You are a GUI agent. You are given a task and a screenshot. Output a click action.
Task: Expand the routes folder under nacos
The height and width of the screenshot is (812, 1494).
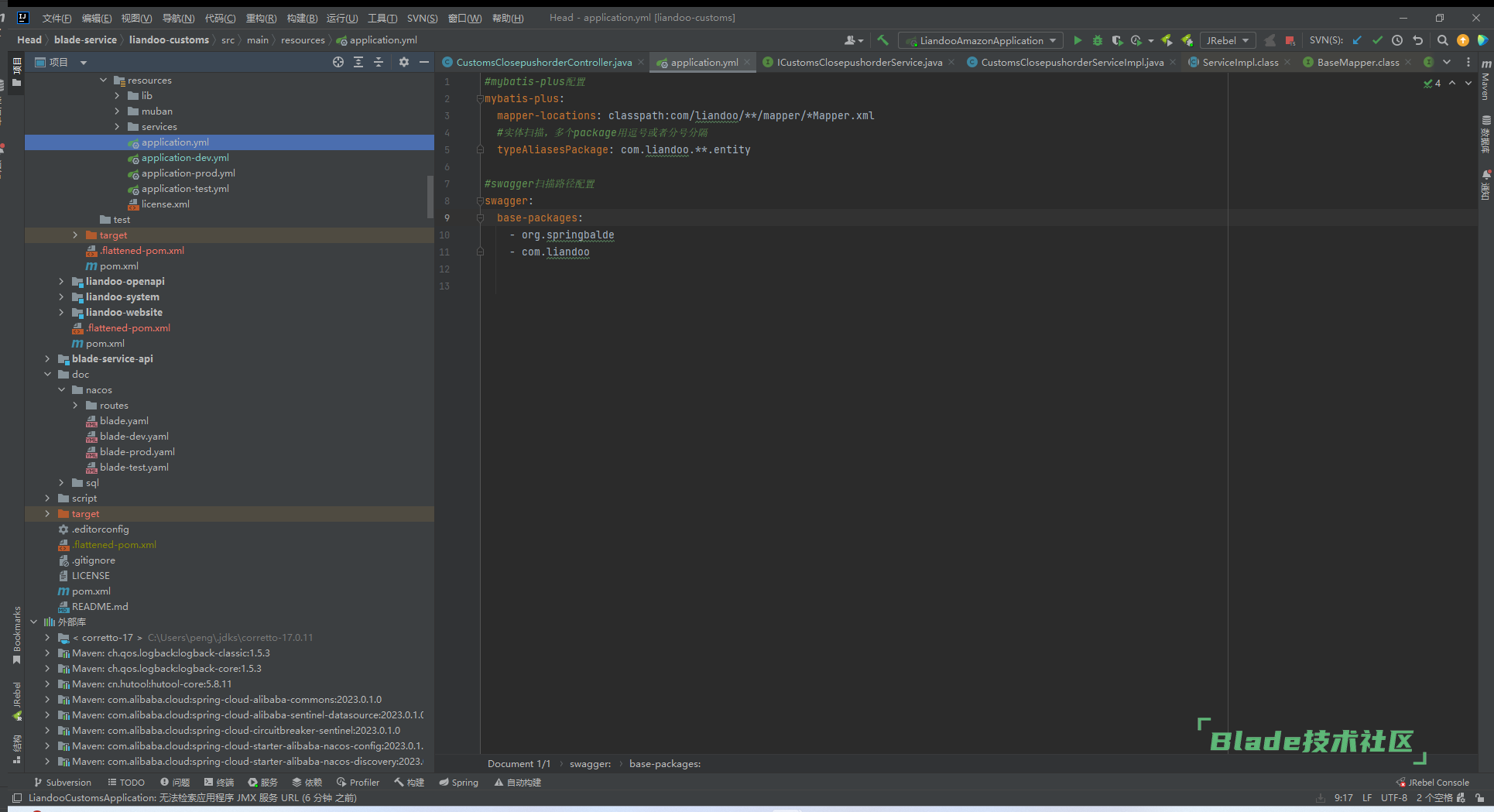click(x=76, y=406)
